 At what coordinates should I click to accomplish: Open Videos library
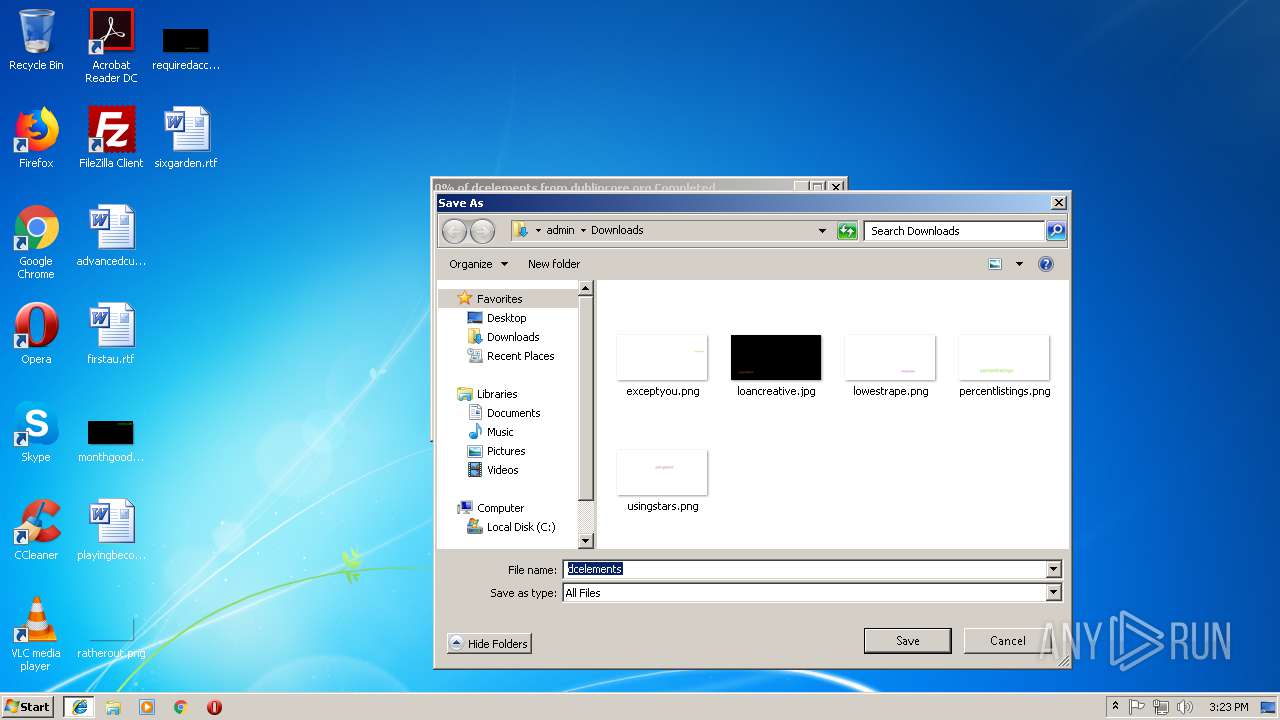(x=502, y=470)
